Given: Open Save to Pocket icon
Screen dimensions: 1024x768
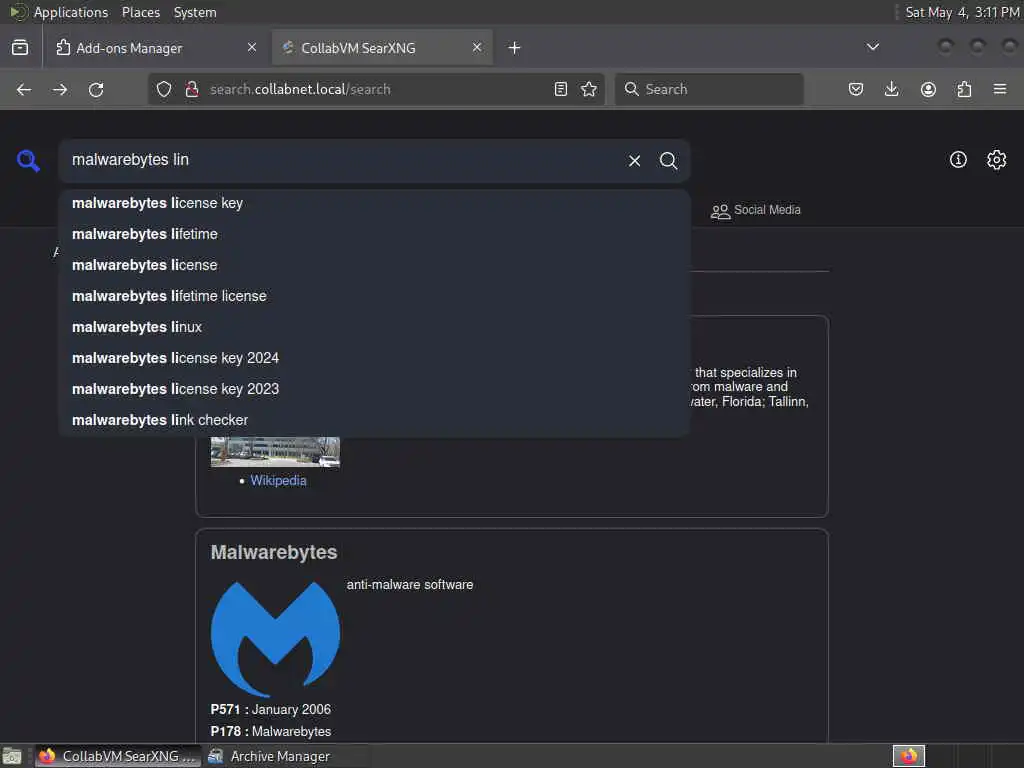Looking at the screenshot, I should (x=856, y=89).
